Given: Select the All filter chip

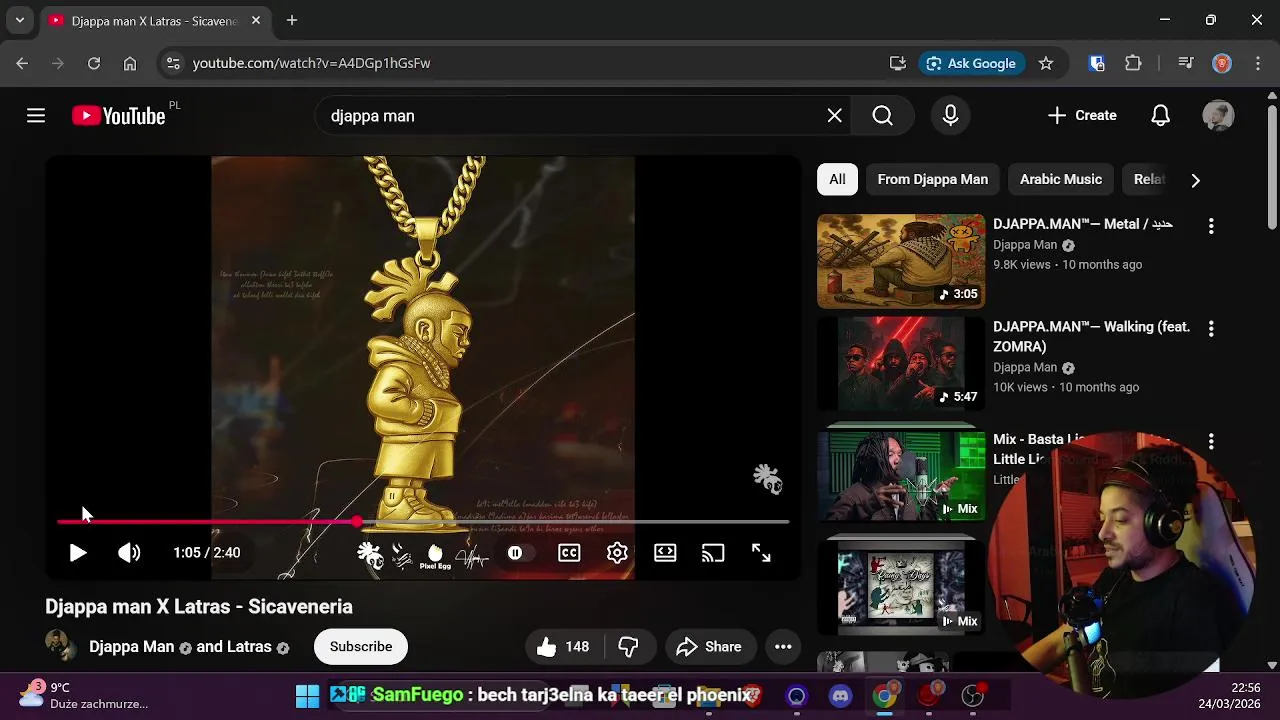Looking at the screenshot, I should [x=837, y=180].
